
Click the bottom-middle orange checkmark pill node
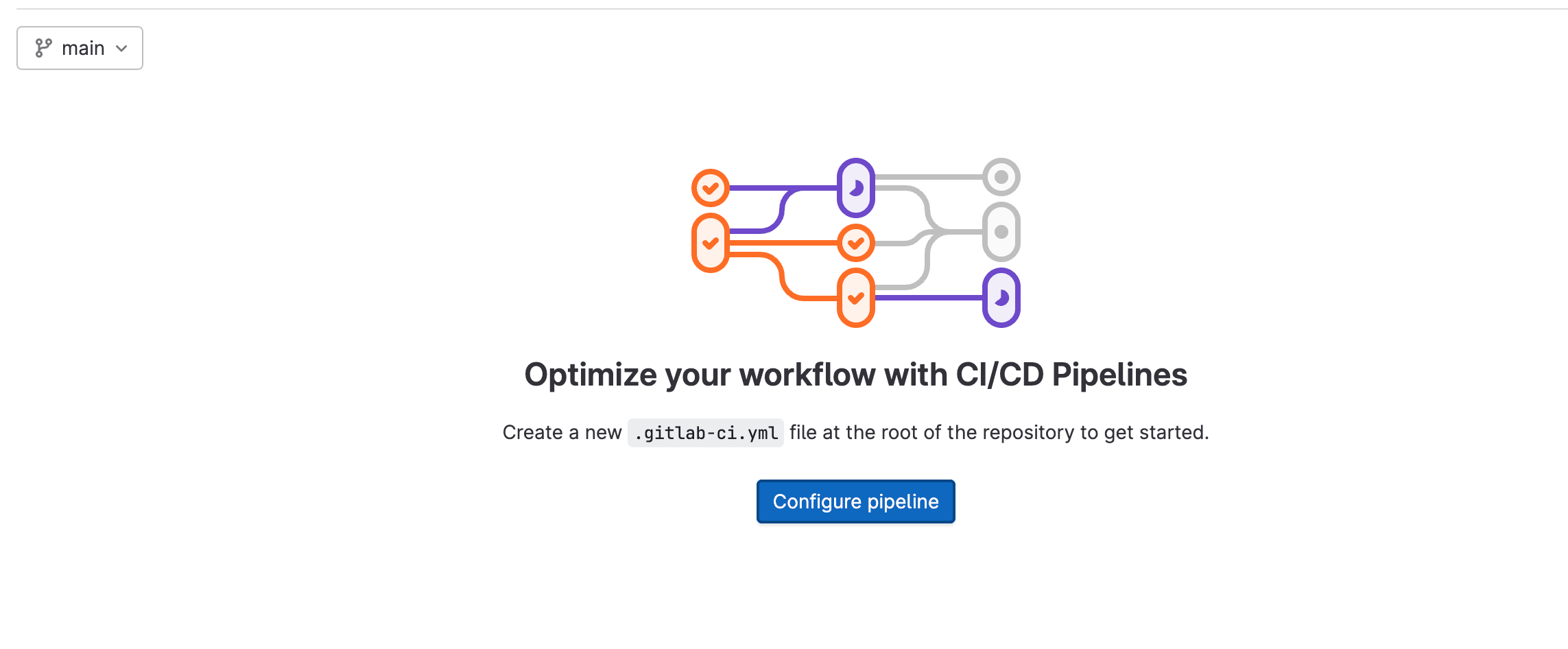tap(855, 298)
